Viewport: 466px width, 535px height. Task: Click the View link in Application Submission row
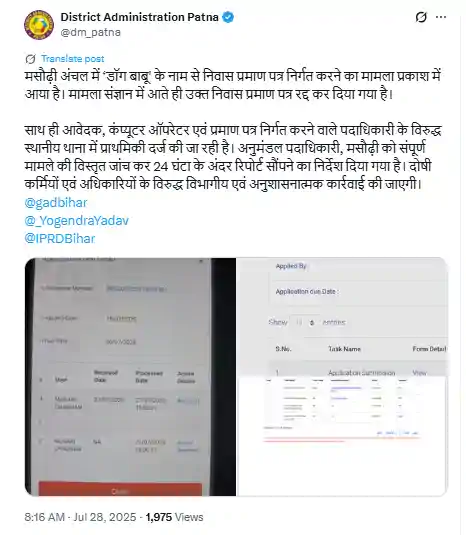pos(419,373)
